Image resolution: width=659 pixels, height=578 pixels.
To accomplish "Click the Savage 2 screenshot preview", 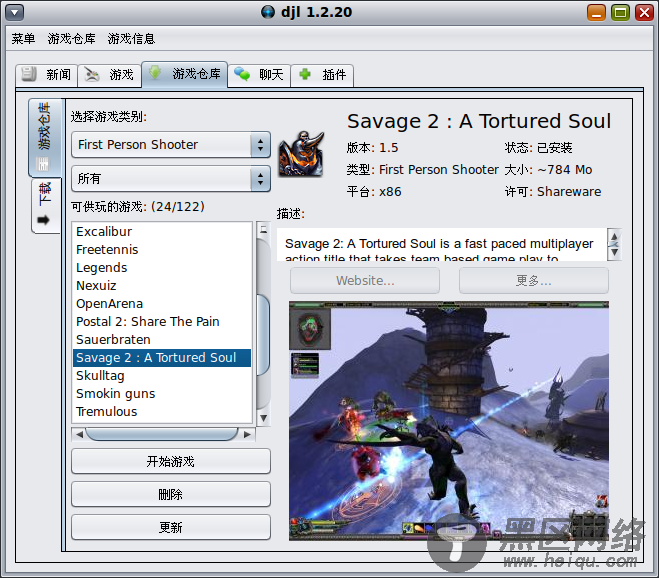I will 449,421.
